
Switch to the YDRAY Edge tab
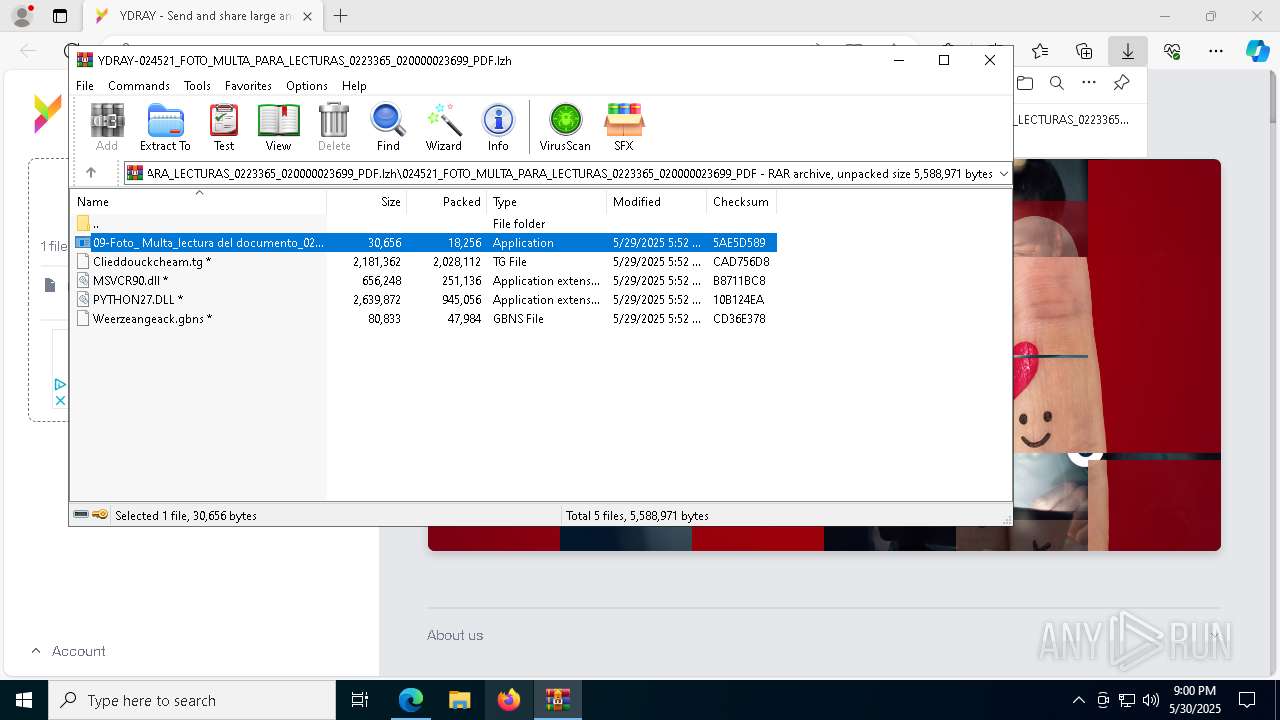click(203, 16)
